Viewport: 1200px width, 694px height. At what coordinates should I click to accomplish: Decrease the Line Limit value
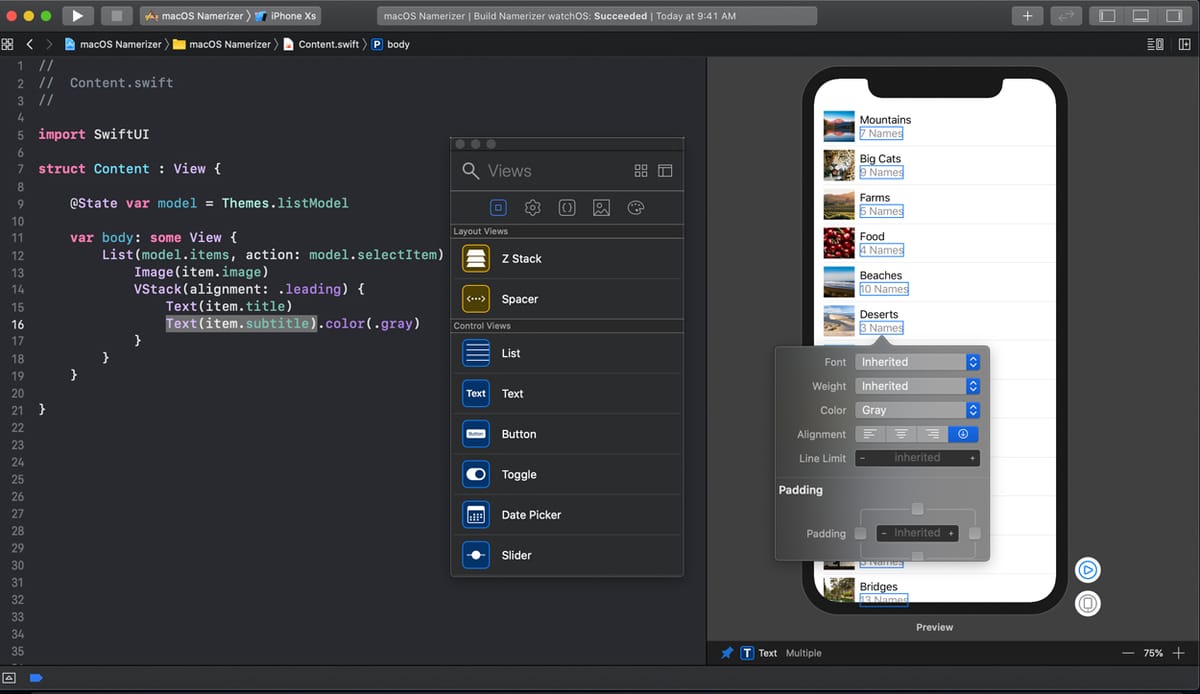pos(862,458)
